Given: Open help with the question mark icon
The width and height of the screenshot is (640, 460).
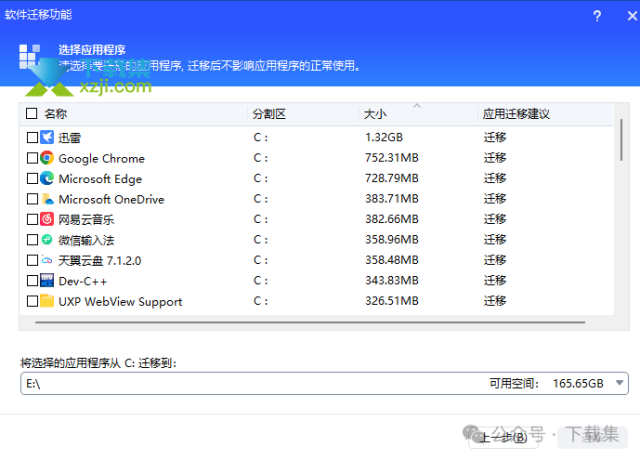Looking at the screenshot, I should pos(597,16).
